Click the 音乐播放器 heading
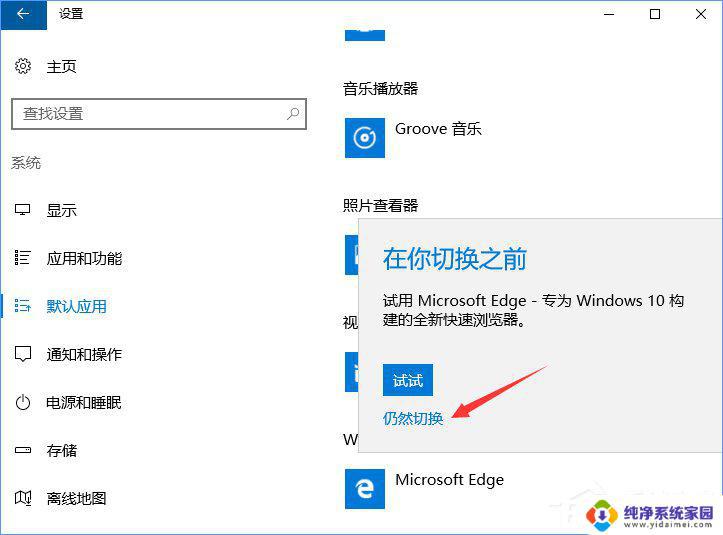The image size is (723, 535). tap(380, 88)
